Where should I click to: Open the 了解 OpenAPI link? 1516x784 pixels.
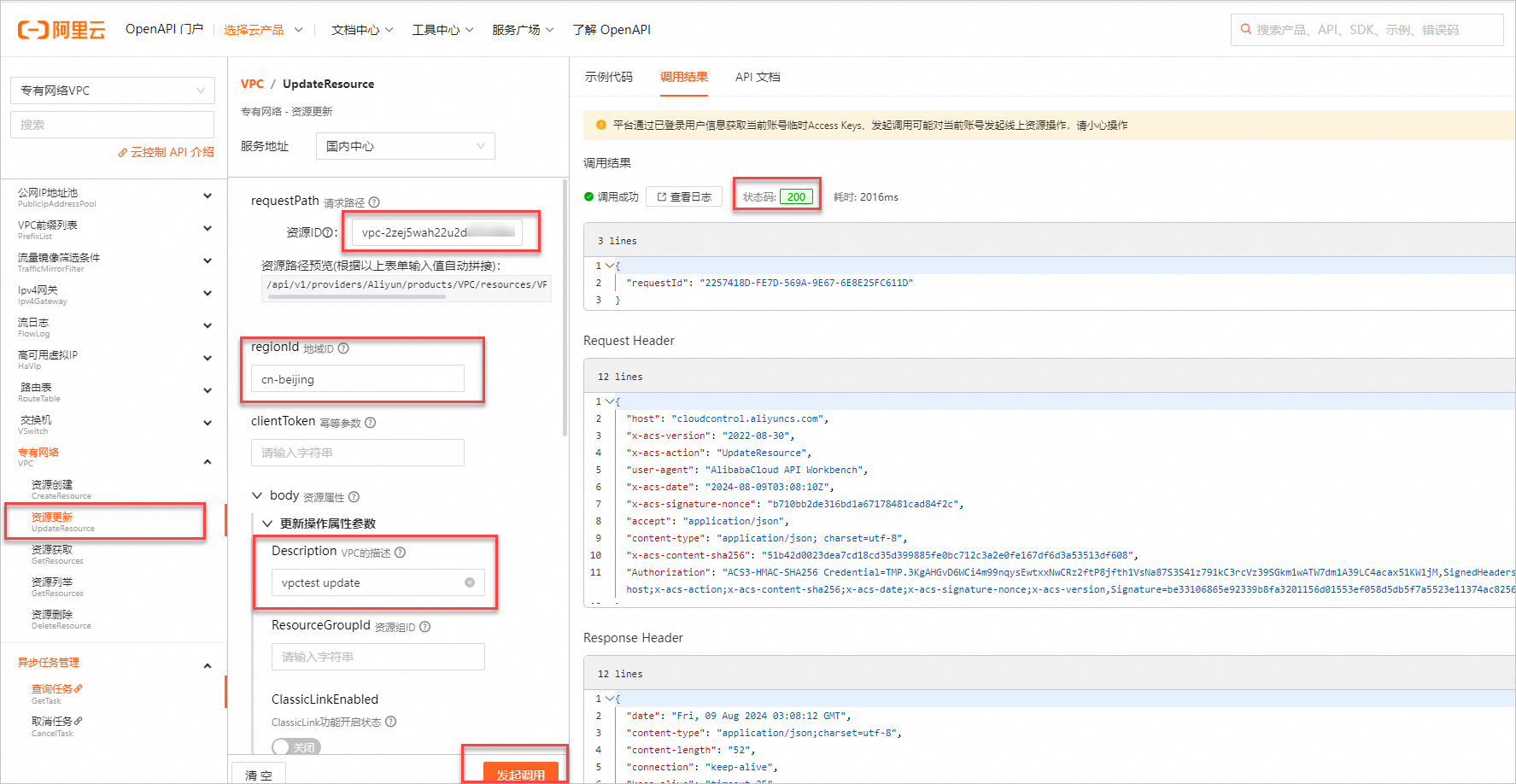click(x=612, y=30)
